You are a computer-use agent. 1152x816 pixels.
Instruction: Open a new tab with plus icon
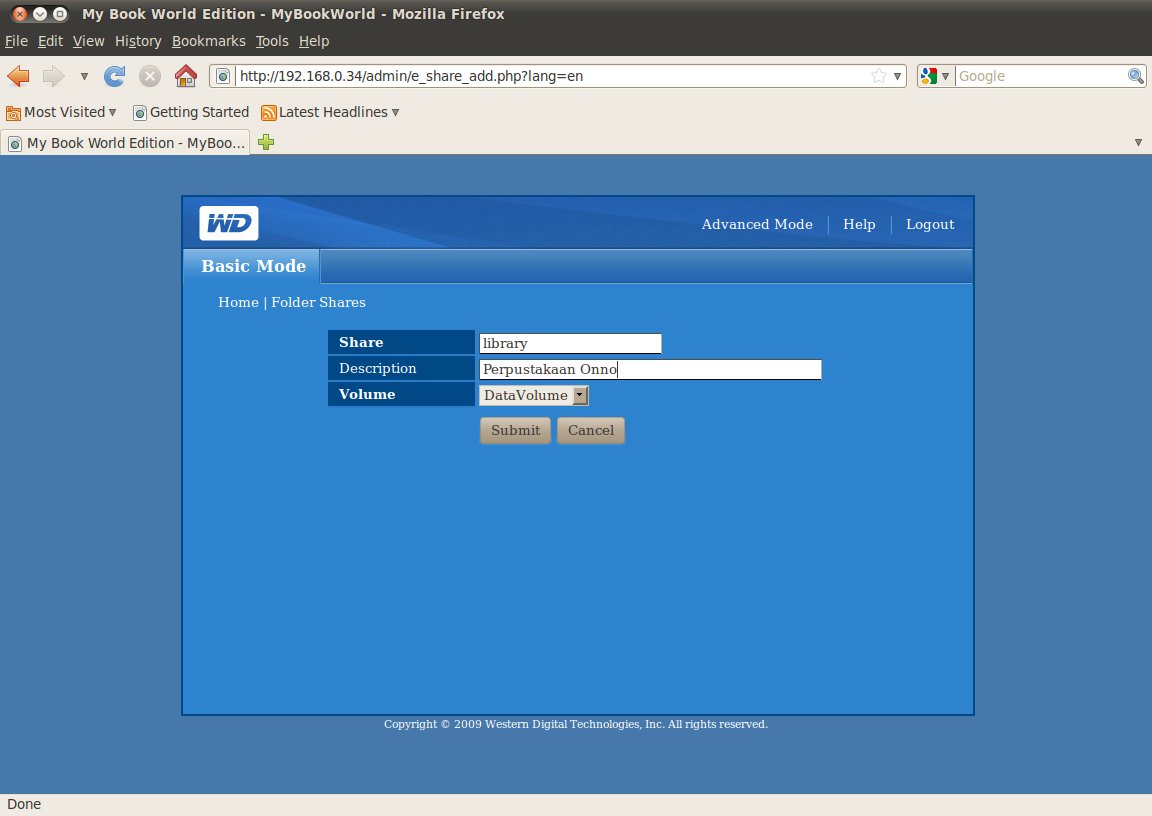(x=266, y=142)
